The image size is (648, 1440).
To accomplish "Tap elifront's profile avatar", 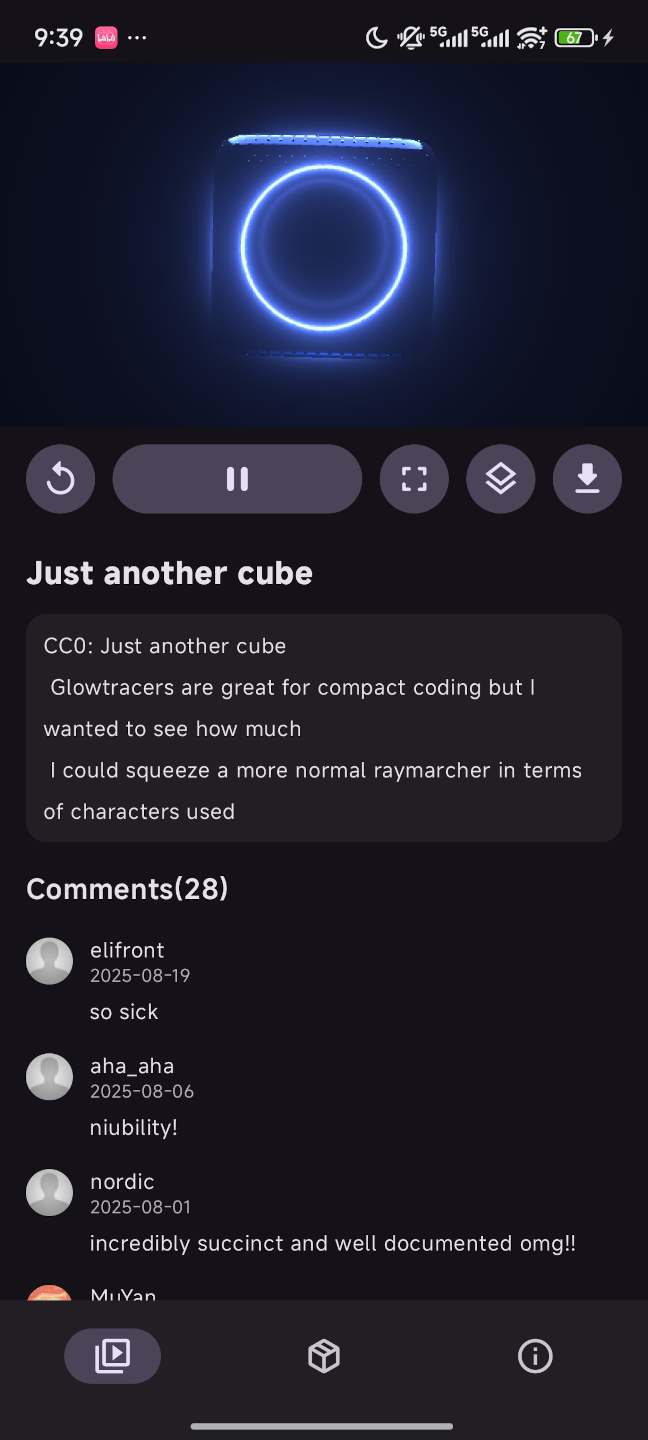I will 49,961.
